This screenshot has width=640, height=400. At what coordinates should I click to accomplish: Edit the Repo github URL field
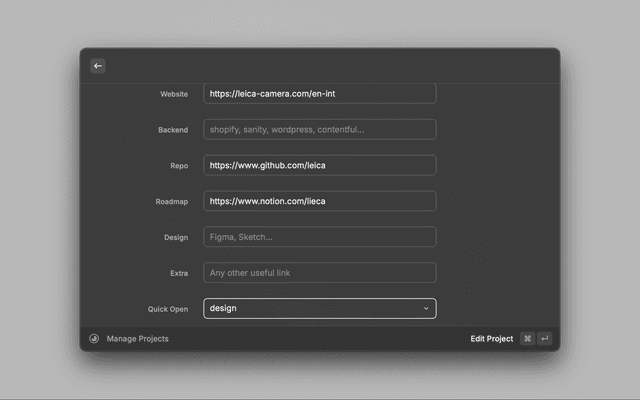319,165
